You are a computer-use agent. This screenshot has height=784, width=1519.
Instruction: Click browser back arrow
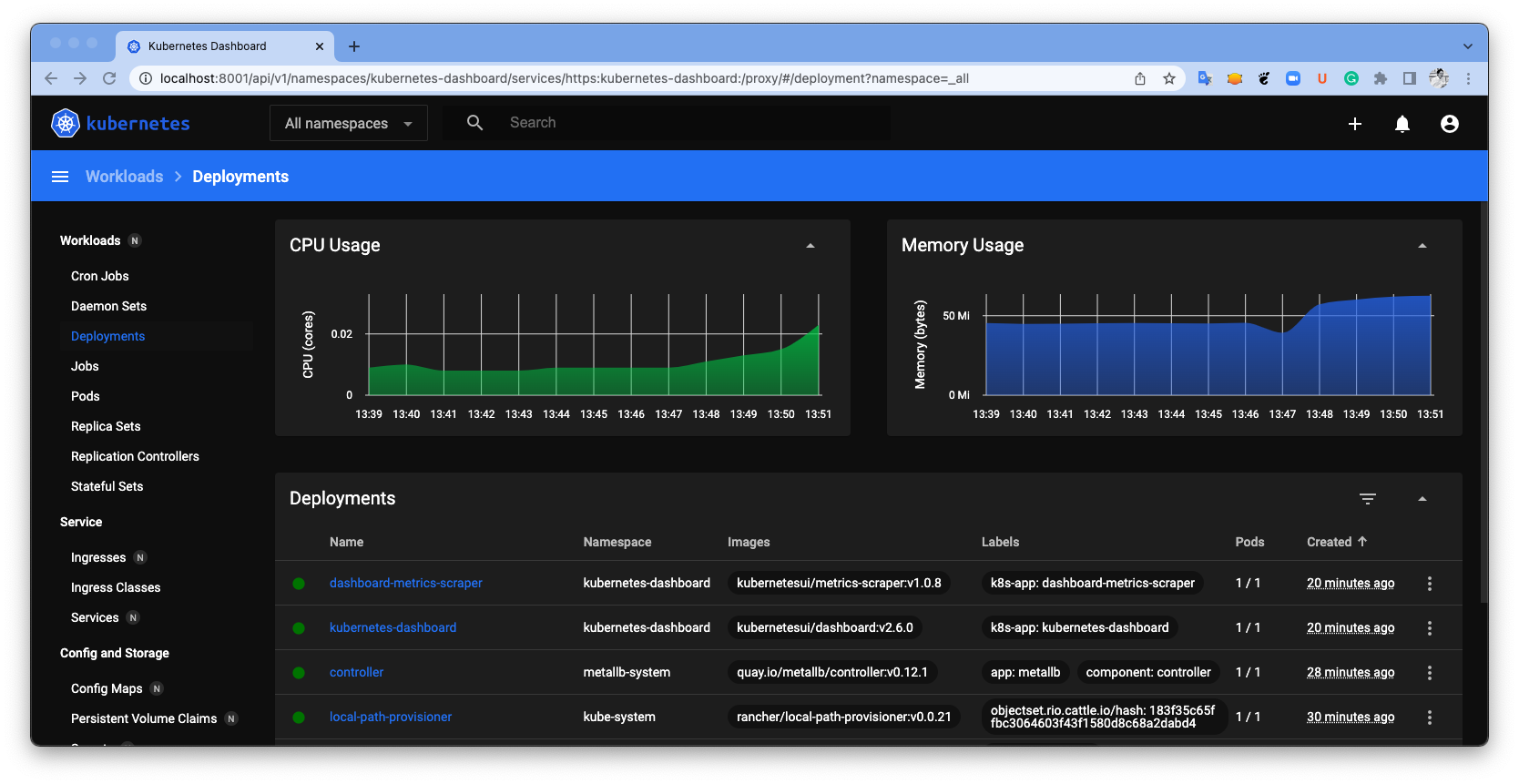[x=51, y=78]
